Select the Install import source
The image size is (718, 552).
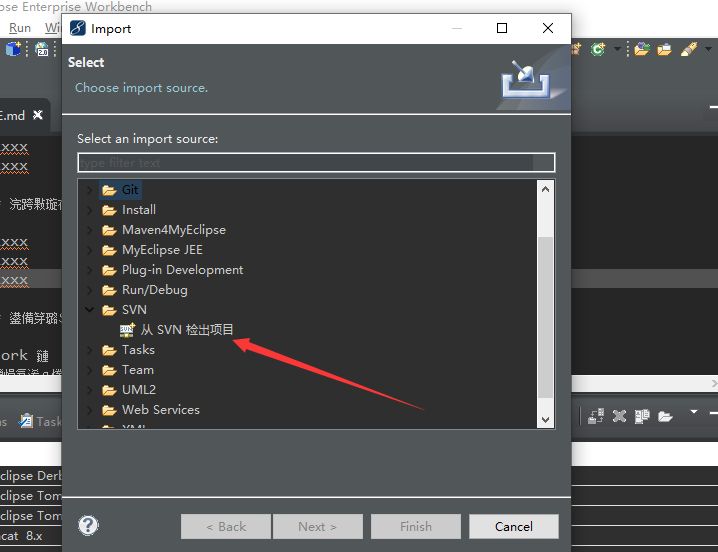[139, 210]
